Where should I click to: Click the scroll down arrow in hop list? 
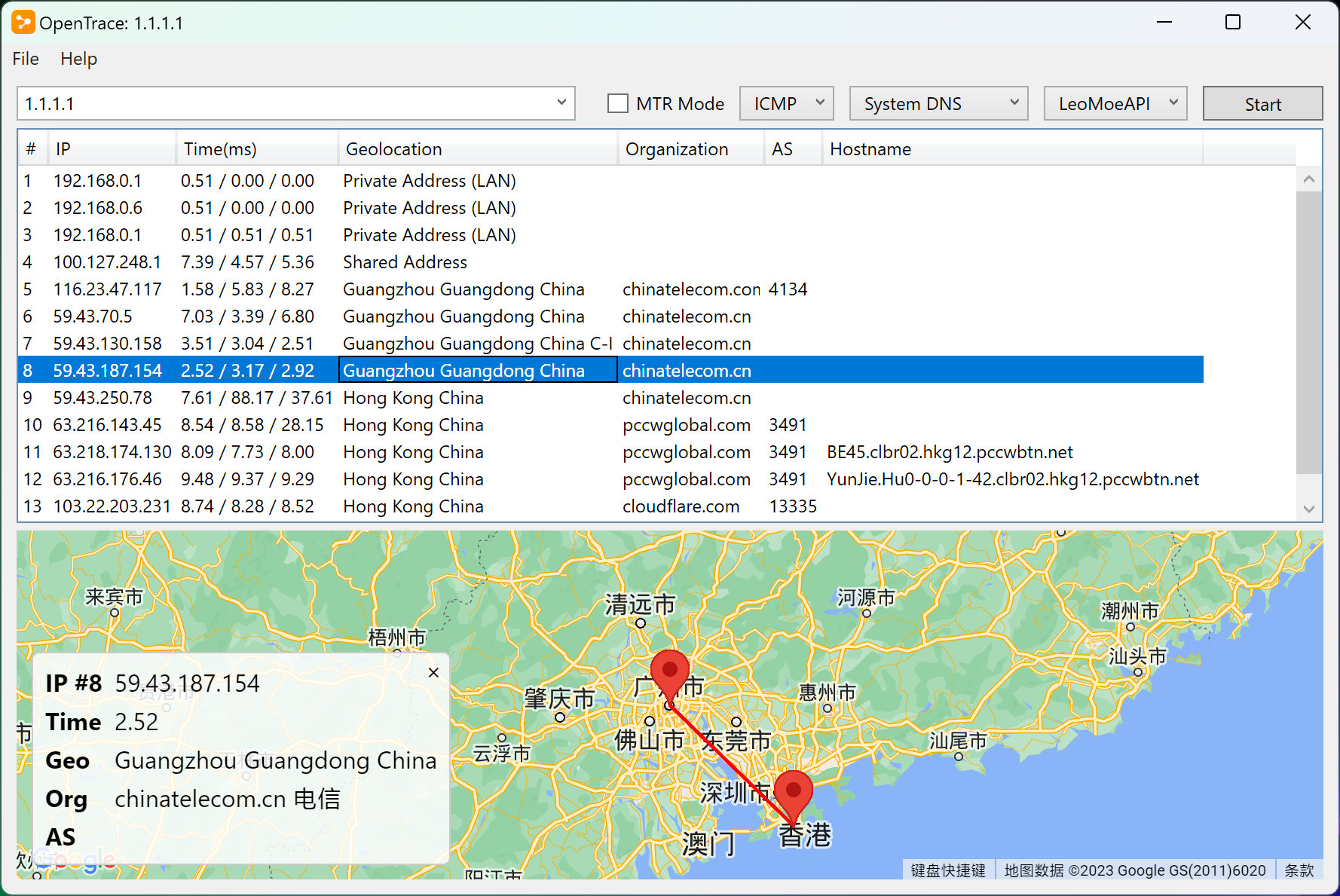tap(1309, 509)
